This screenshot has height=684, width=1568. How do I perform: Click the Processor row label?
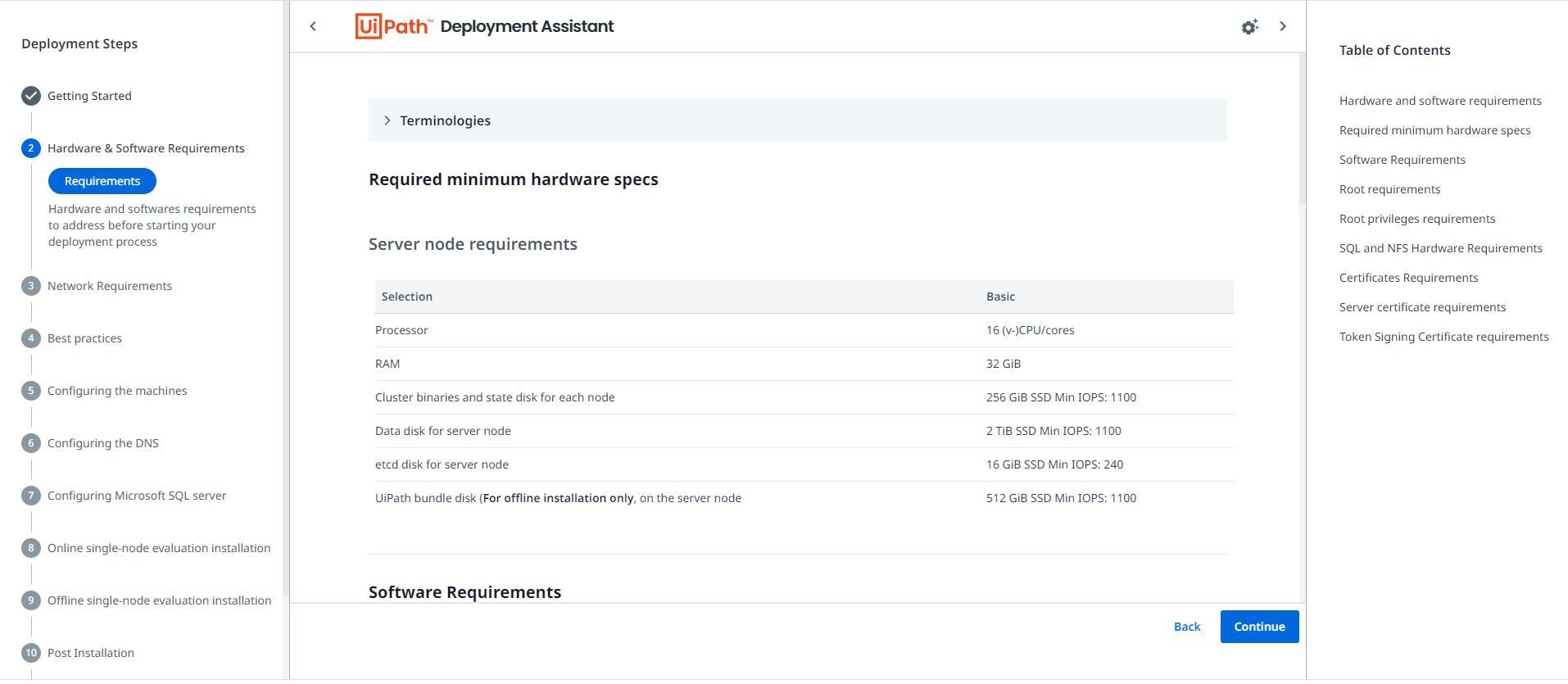pyautogui.click(x=401, y=330)
